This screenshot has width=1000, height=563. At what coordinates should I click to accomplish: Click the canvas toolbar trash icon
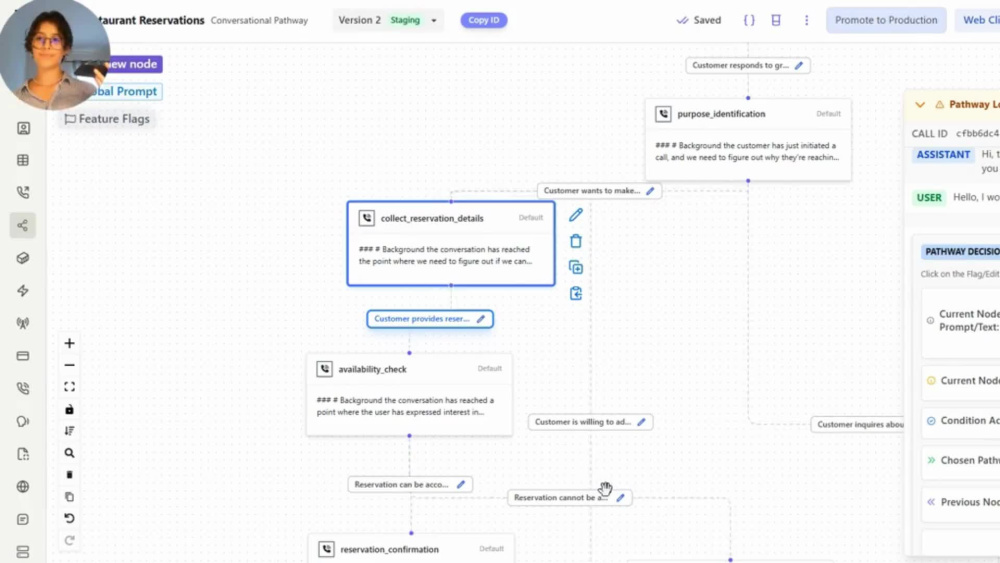70,475
